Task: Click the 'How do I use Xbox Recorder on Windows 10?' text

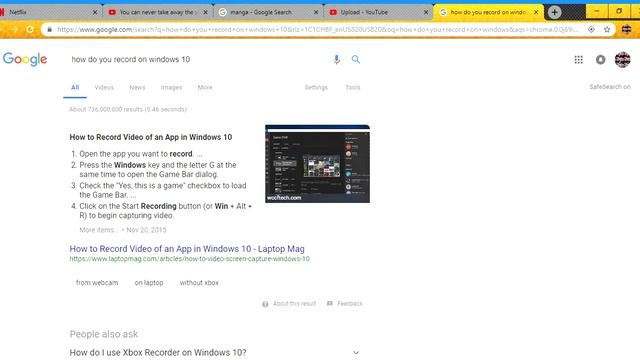Action: point(158,352)
